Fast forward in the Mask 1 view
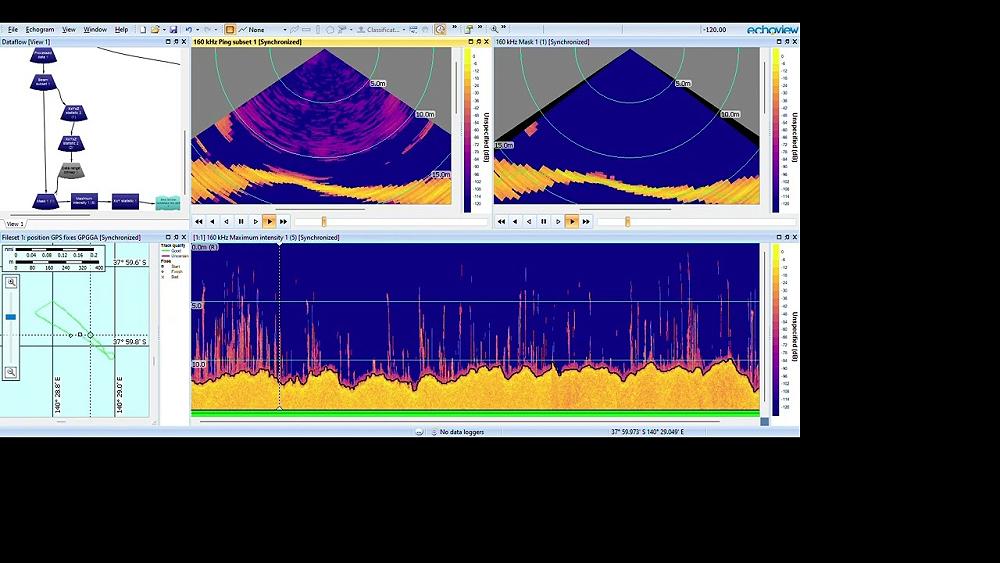 tap(586, 221)
